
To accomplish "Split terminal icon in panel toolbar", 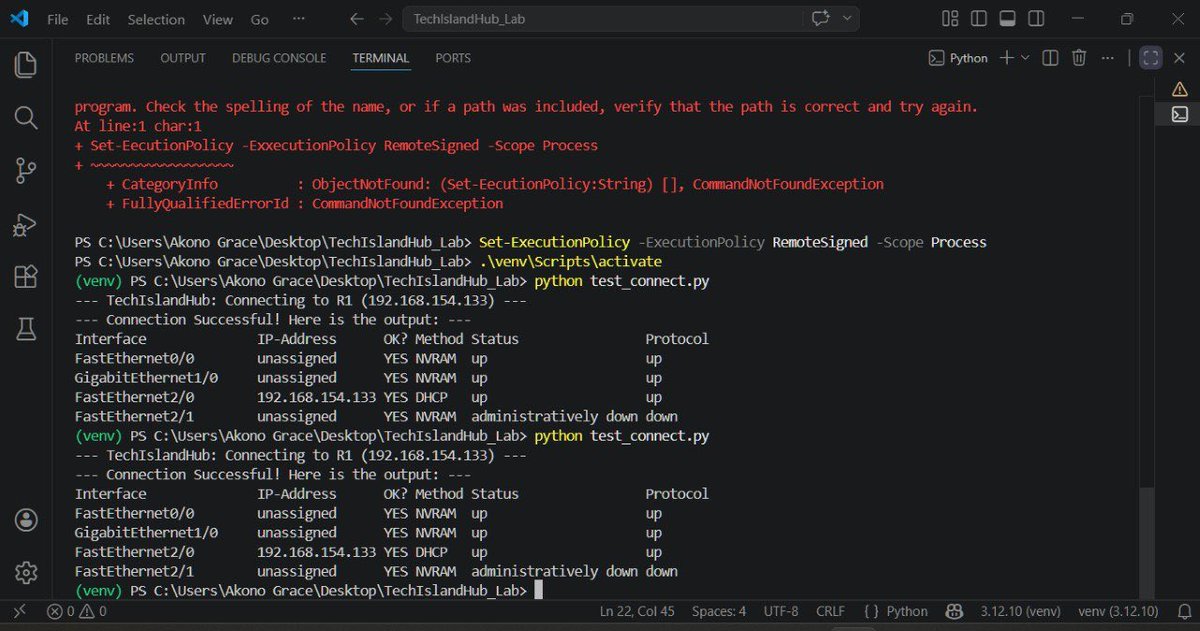I will coord(1050,58).
